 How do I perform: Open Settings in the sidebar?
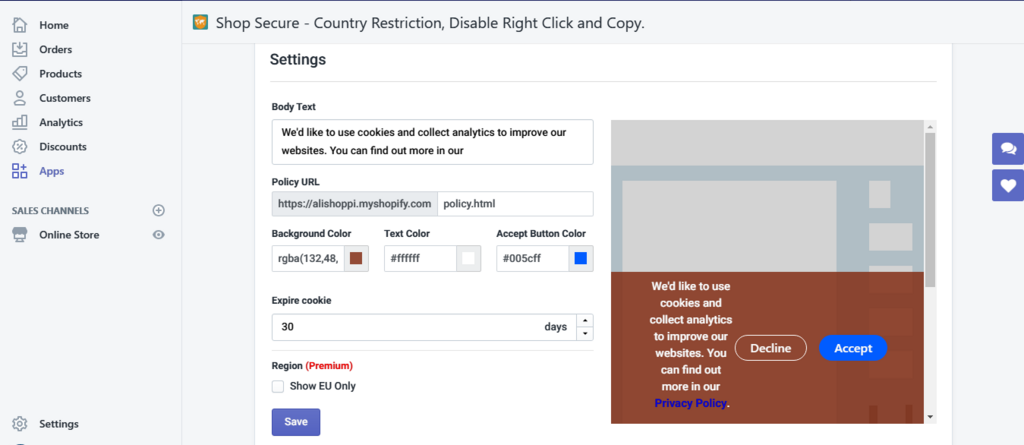pos(59,423)
